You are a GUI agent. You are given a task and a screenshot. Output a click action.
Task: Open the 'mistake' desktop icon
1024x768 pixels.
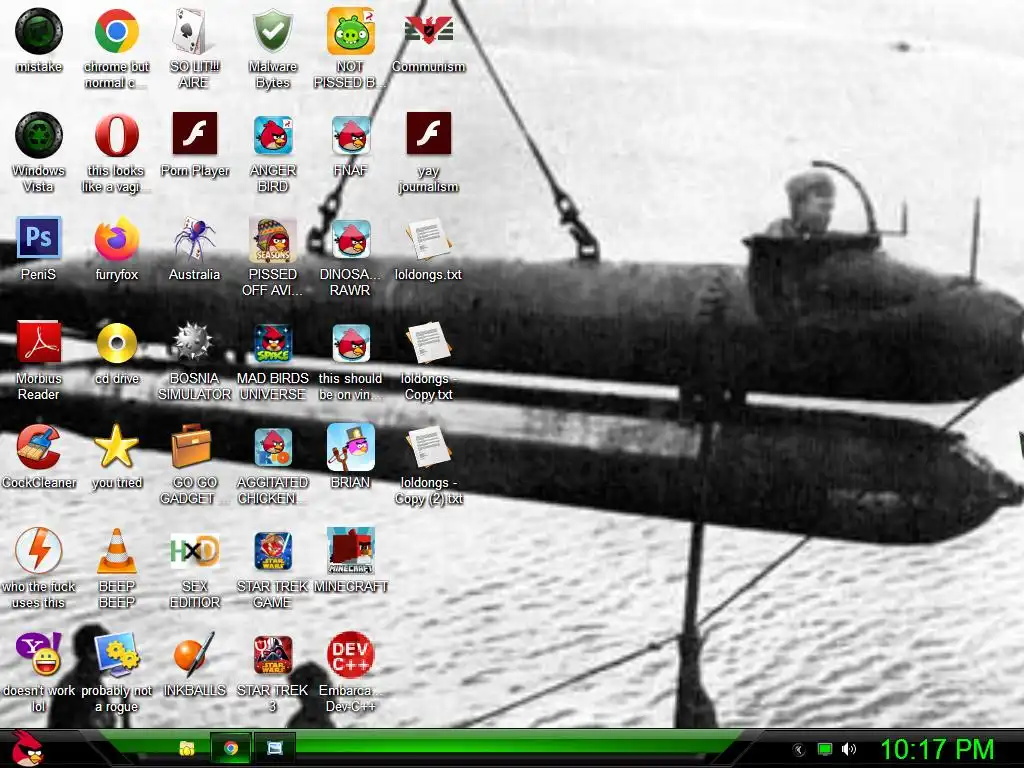(x=39, y=31)
